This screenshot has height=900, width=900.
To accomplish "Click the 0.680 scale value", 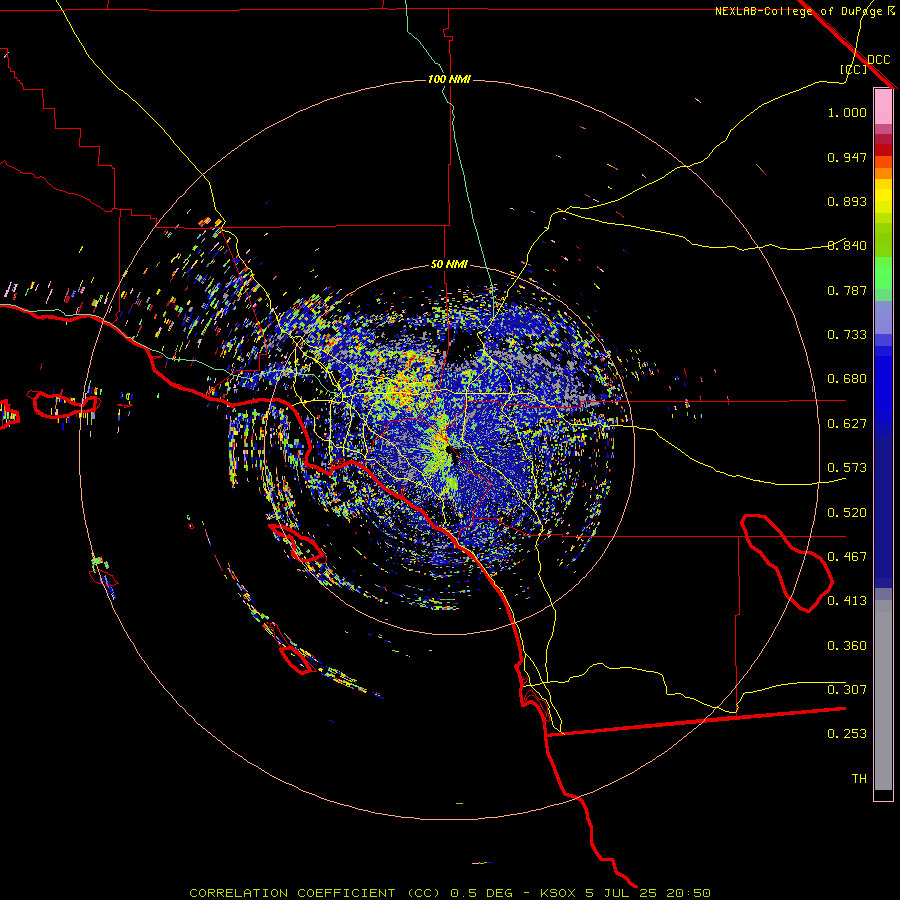I will tap(847, 379).
